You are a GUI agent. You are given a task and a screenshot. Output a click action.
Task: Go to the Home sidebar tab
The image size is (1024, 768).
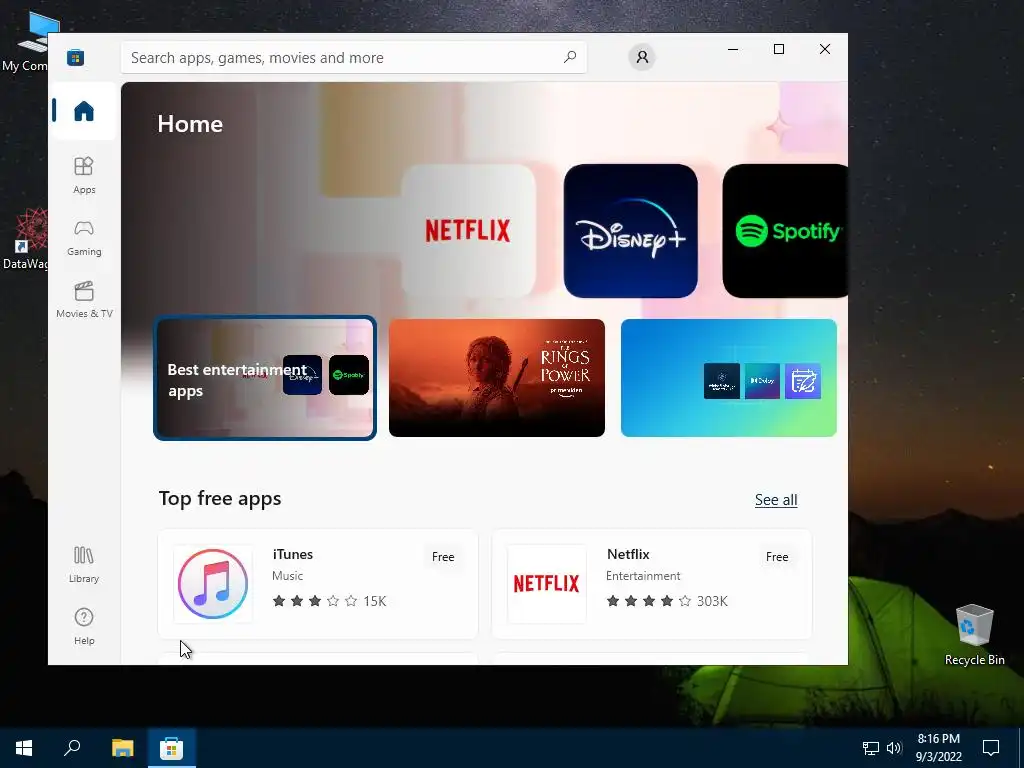coord(84,111)
